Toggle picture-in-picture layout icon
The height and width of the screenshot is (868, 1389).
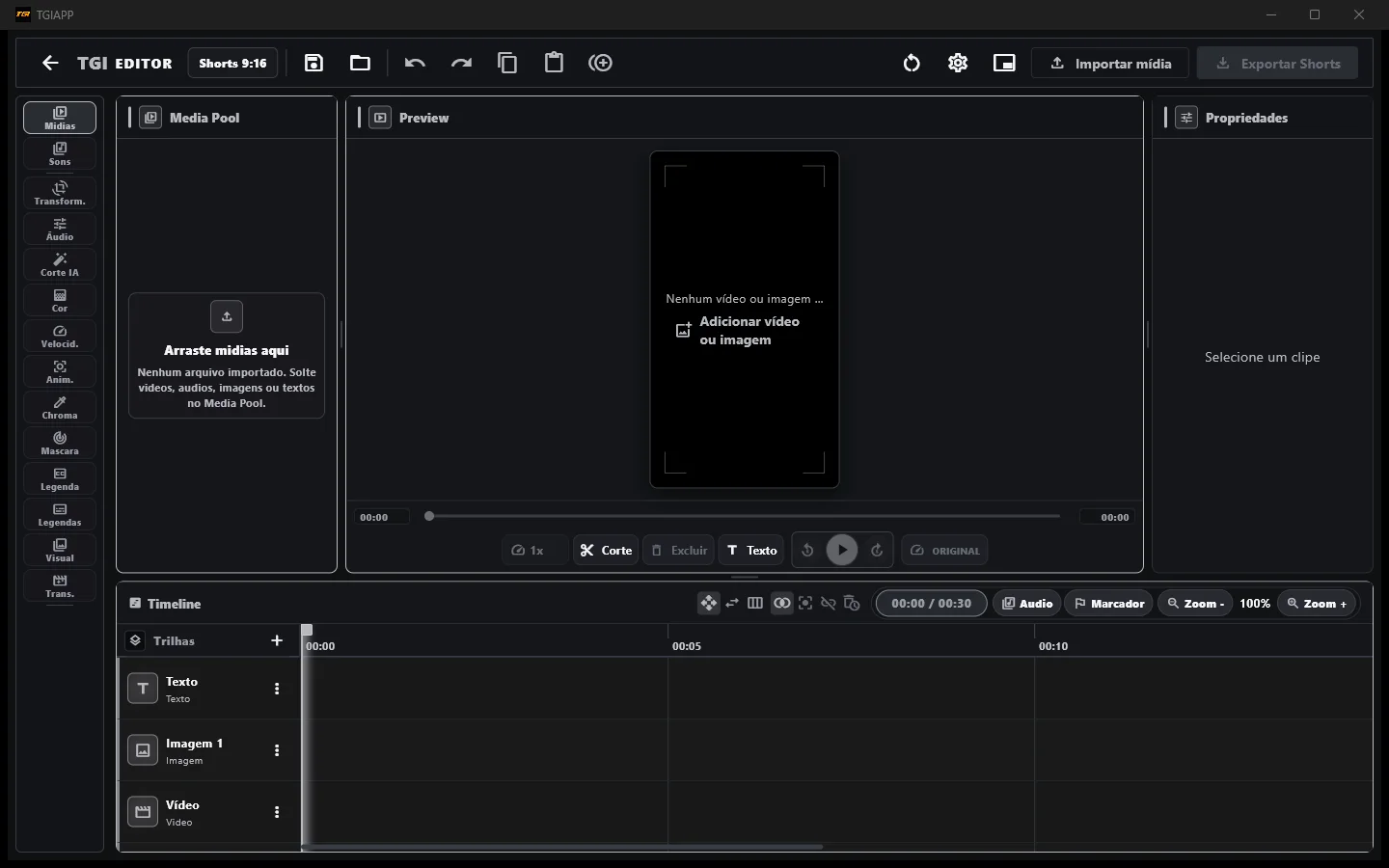click(x=1004, y=63)
